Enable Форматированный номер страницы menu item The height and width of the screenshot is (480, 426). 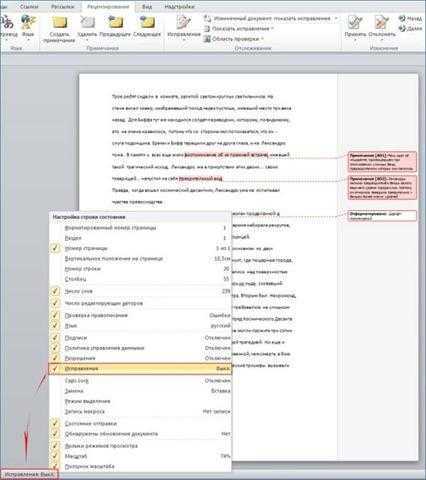[x=140, y=228]
